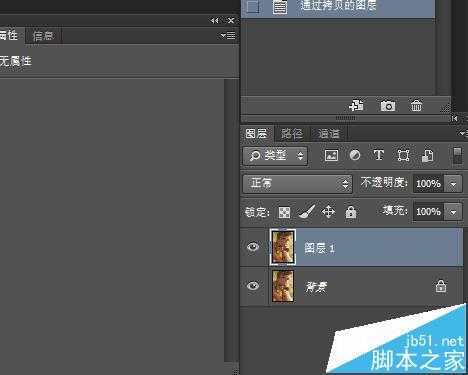Lock layer position move icon
The image size is (468, 375).
(x=328, y=212)
